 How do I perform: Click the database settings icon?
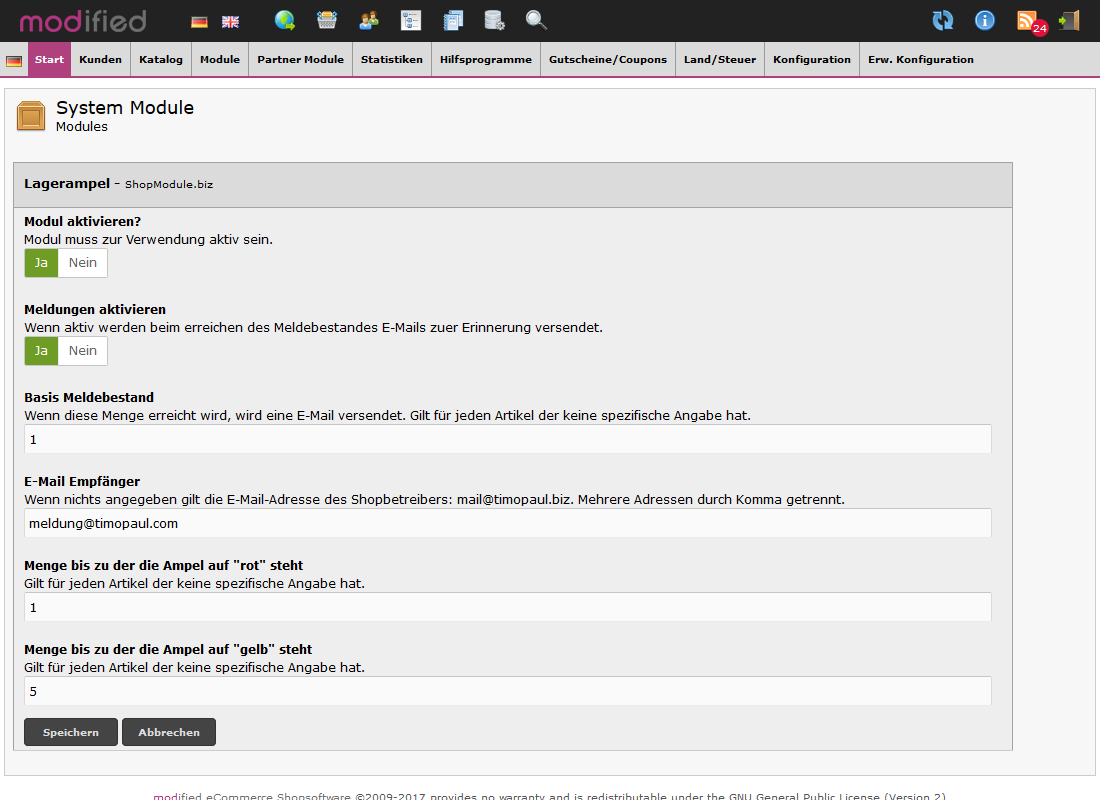(494, 20)
